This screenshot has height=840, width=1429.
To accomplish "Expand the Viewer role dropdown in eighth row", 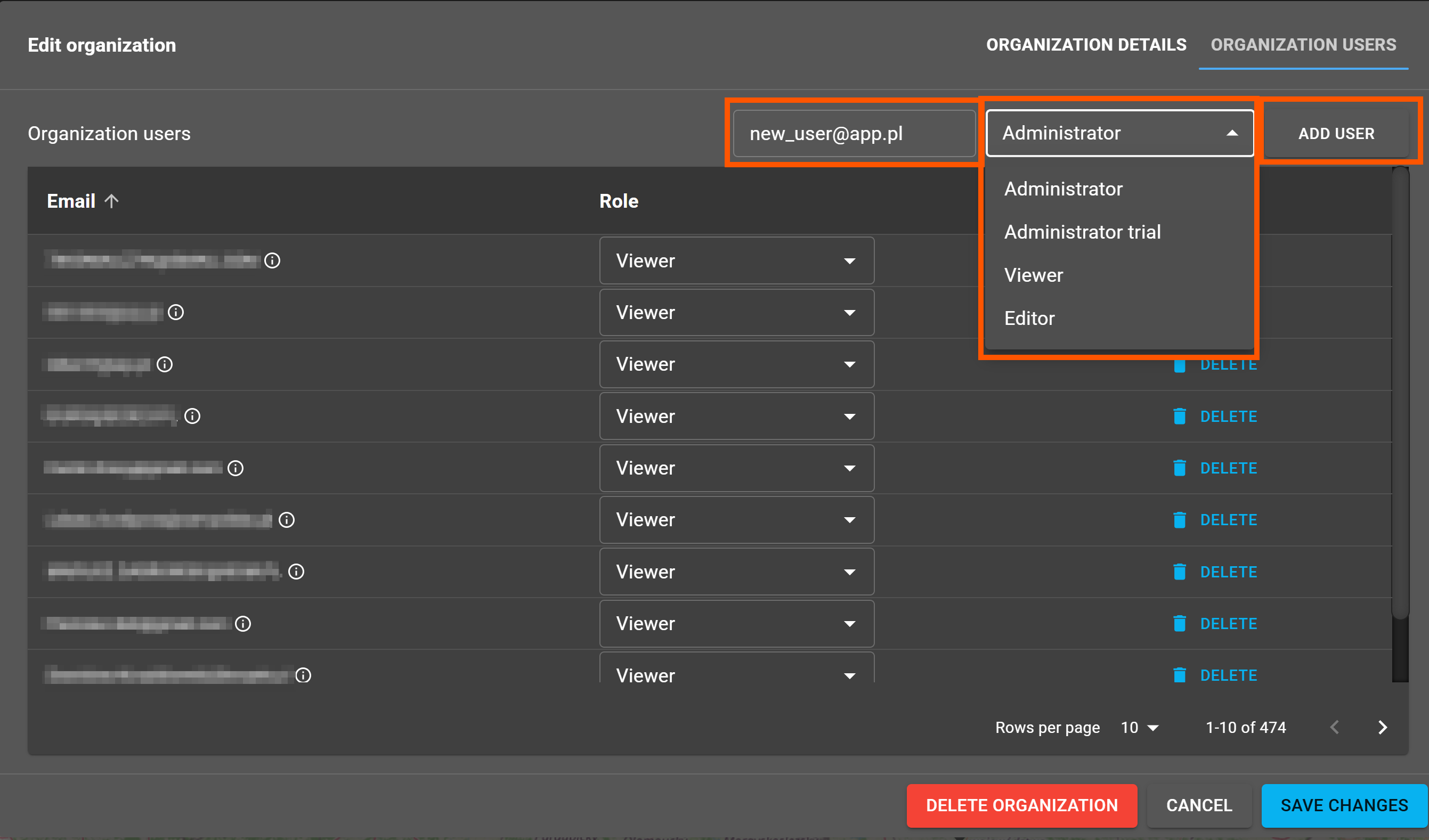I will click(737, 624).
